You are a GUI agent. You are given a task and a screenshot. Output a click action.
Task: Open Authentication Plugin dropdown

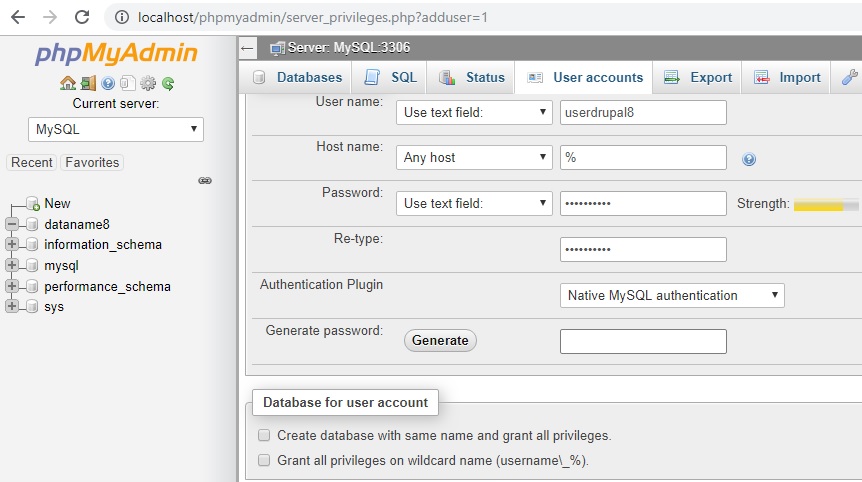672,296
